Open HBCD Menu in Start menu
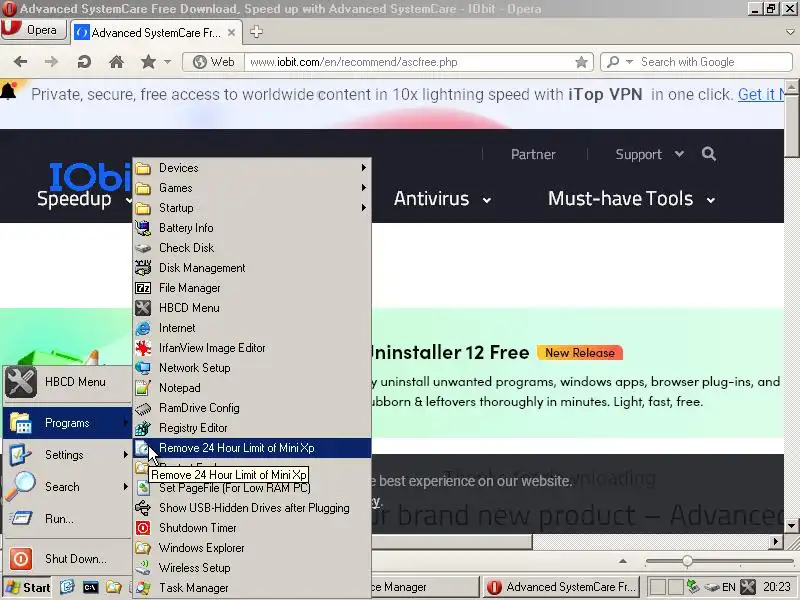Viewport: 800px width, 600px height. click(x=67, y=382)
